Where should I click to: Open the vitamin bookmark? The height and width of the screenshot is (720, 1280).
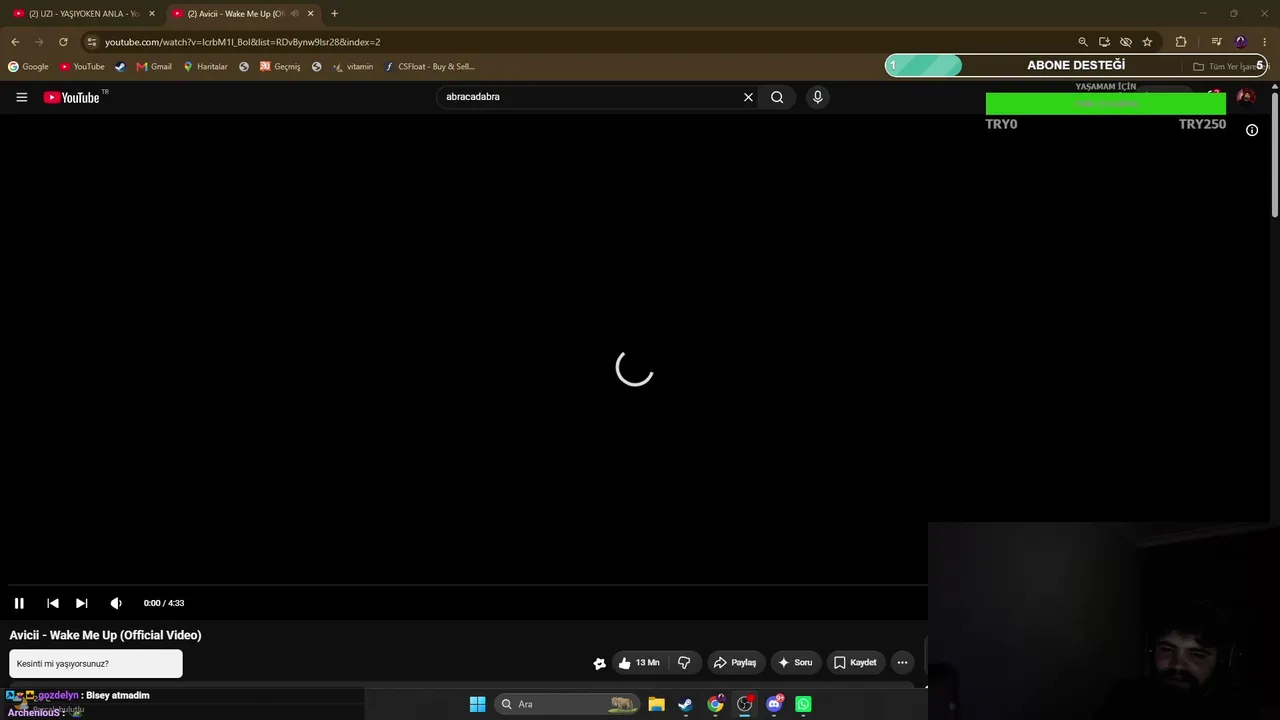click(353, 67)
